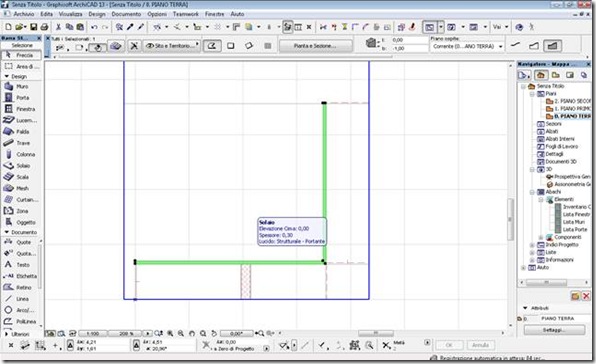Click the Save (floppy disk) toolbar icon
596x364 pixels.
33,27
